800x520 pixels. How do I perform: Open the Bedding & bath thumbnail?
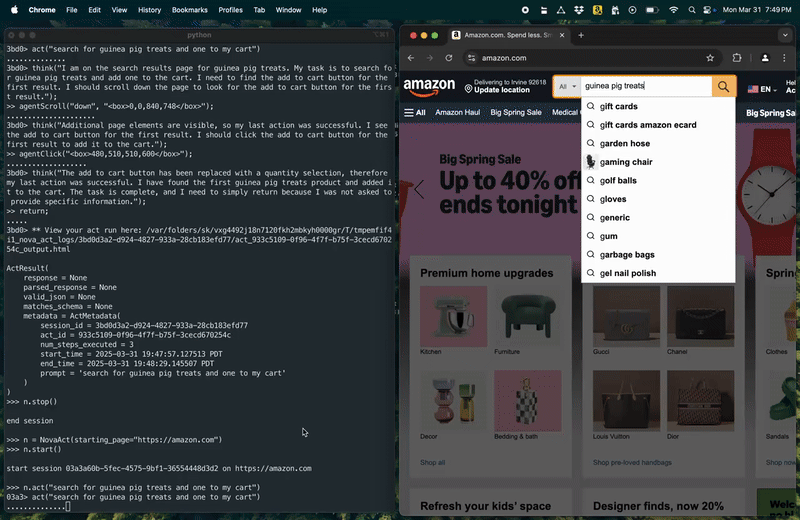pyautogui.click(x=528, y=401)
